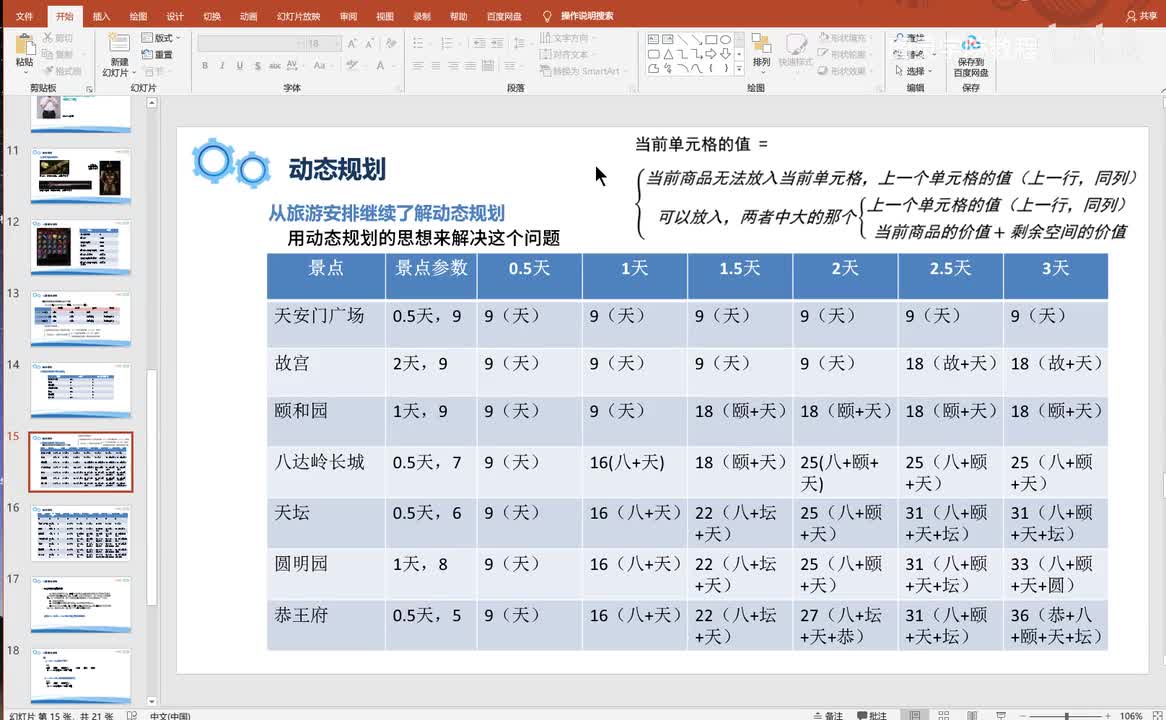Select the rectangle shape in gallery

[x=711, y=39]
